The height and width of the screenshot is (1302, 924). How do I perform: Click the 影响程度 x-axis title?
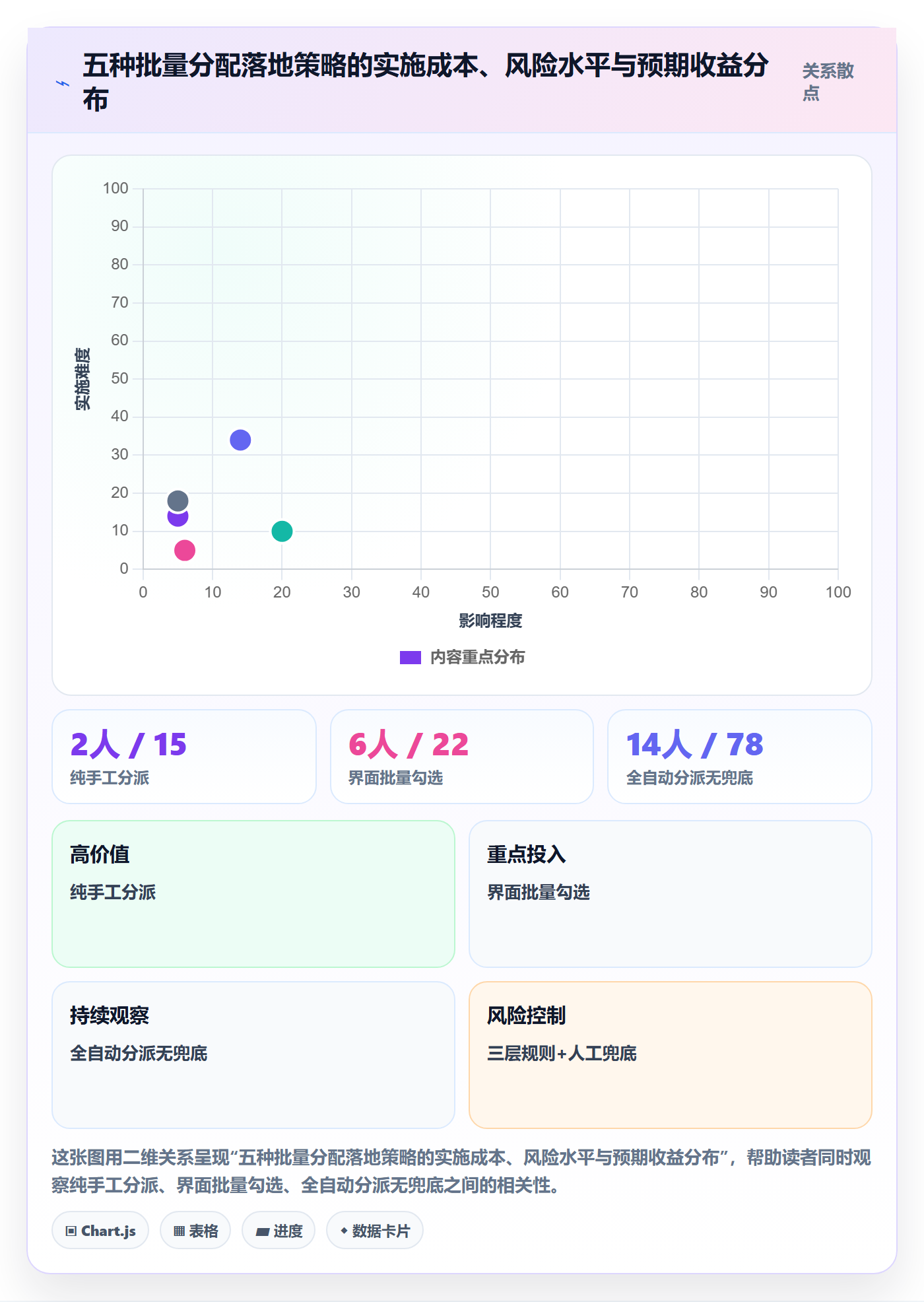click(490, 621)
